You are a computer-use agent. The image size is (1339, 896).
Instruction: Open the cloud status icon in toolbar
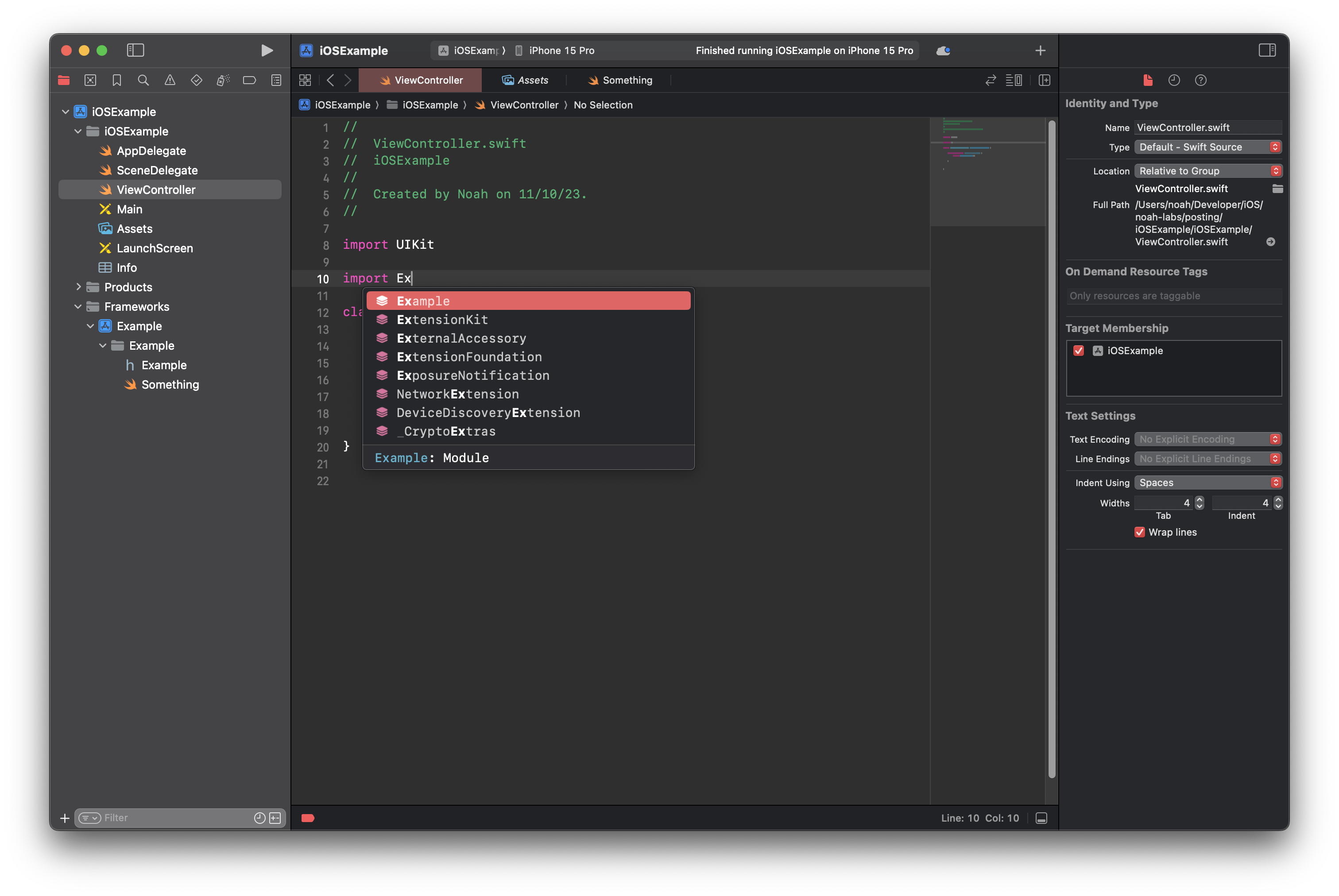coord(943,51)
